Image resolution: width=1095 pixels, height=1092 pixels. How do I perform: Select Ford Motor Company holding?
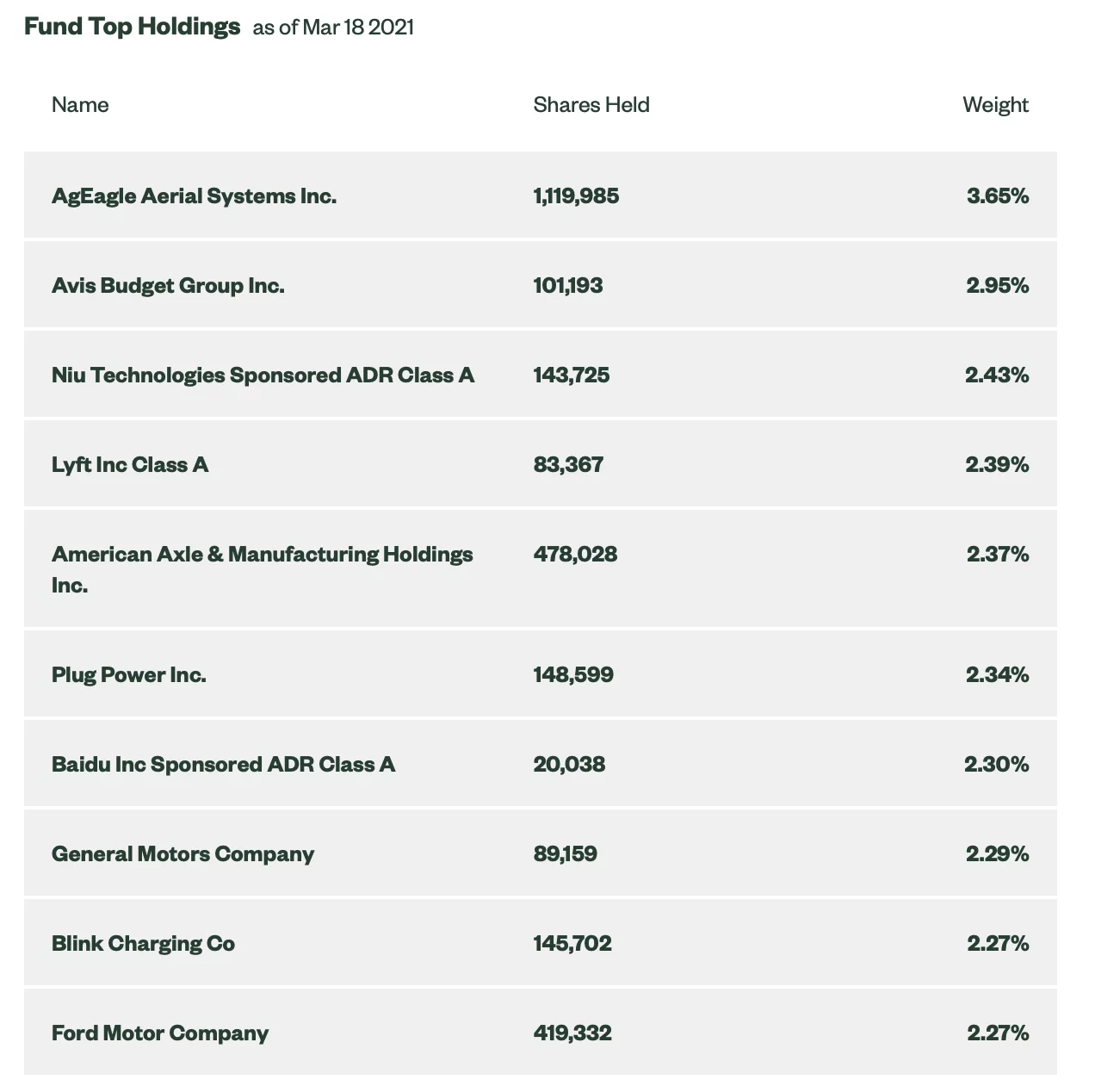tap(160, 1033)
